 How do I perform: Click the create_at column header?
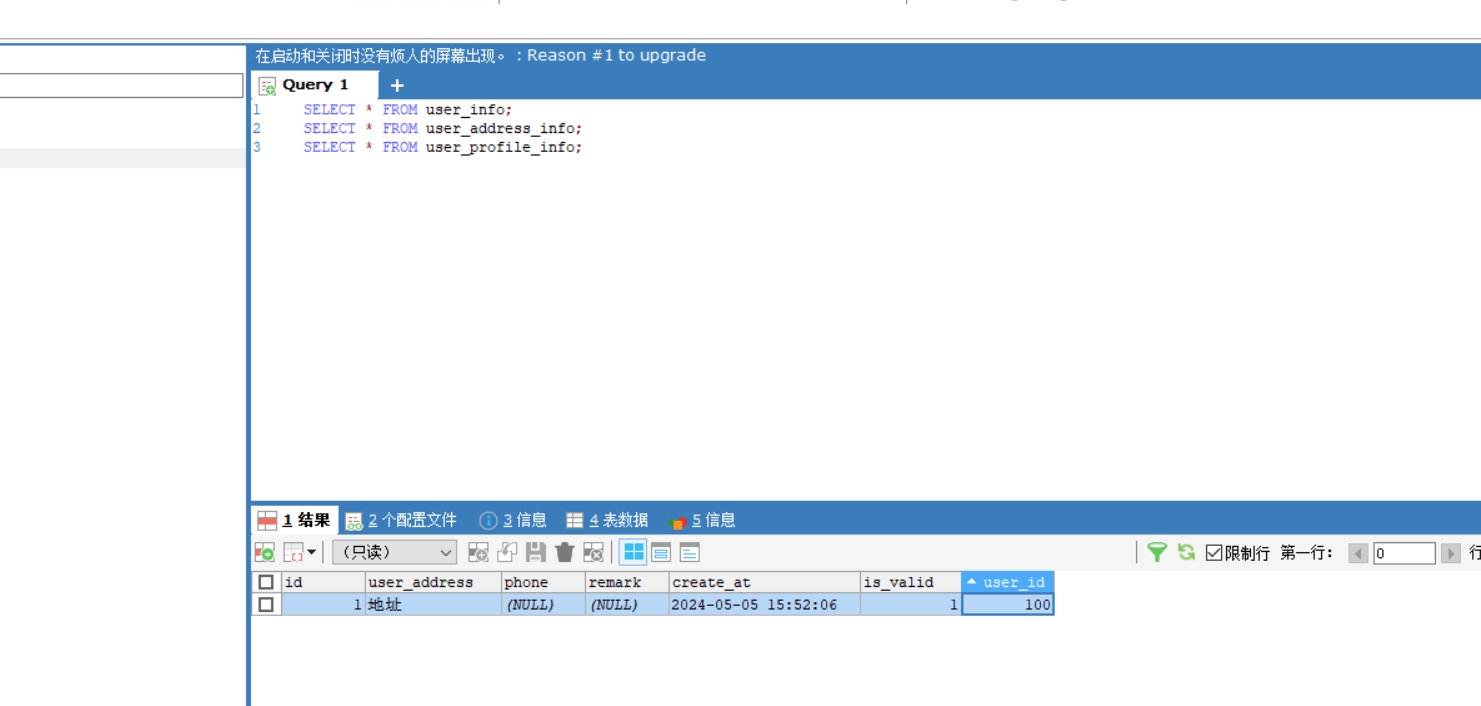point(765,582)
